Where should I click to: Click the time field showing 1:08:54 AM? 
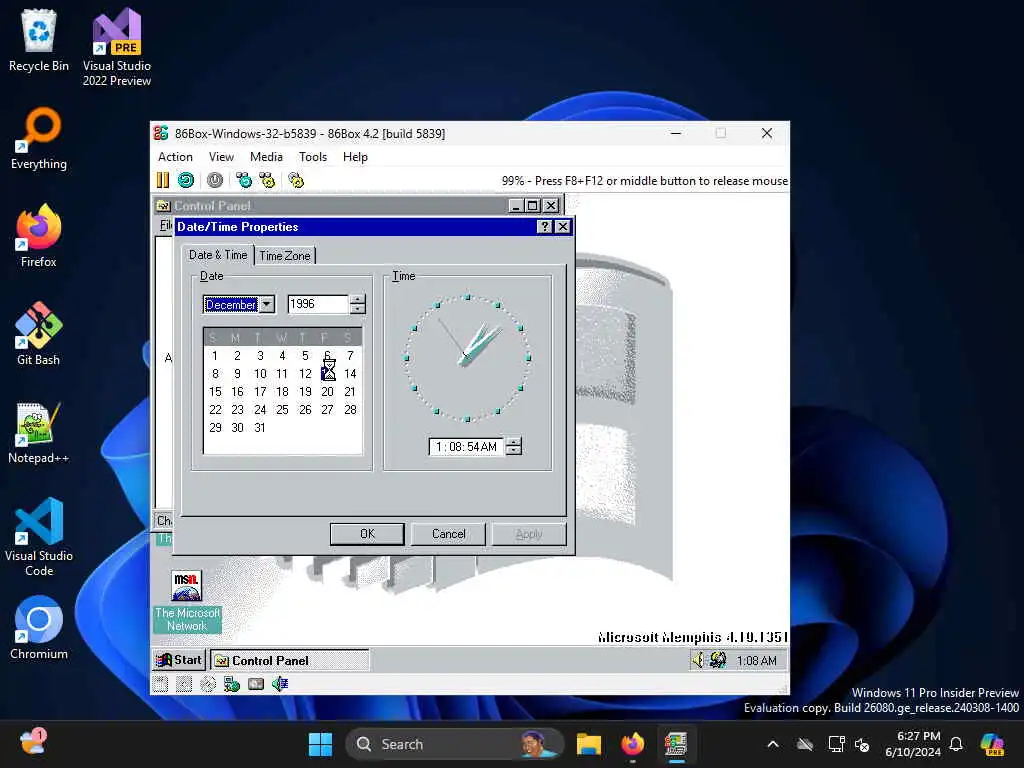tap(466, 447)
